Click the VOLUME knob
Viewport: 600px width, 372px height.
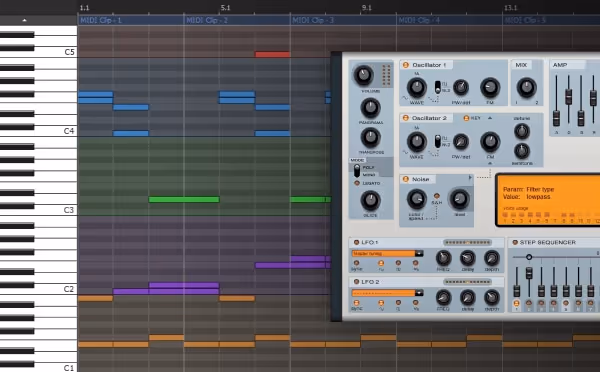[x=364, y=75]
